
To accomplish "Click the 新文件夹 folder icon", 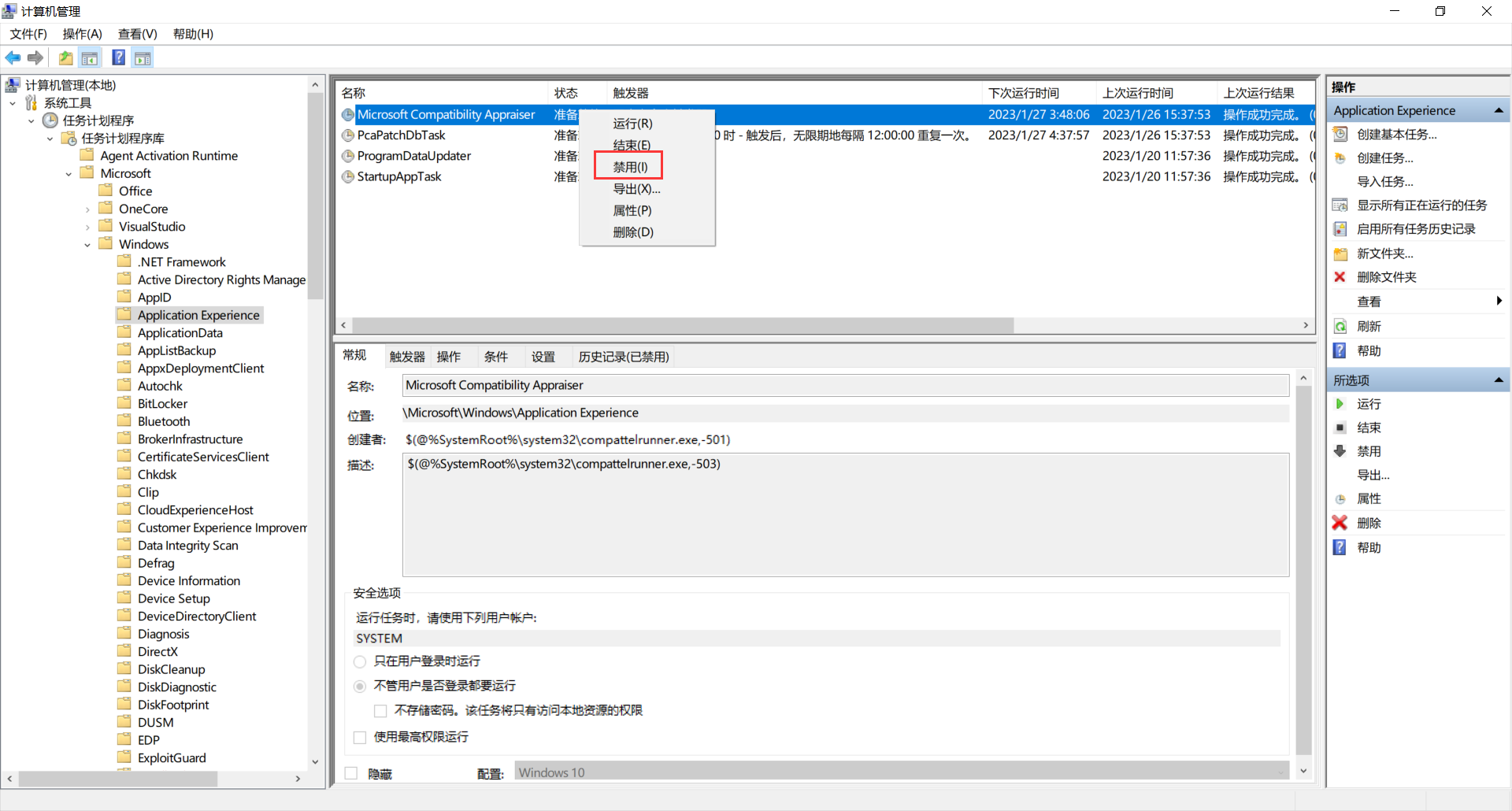I will [1340, 254].
